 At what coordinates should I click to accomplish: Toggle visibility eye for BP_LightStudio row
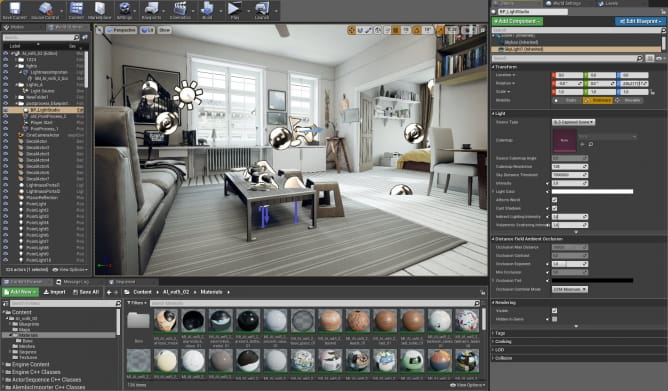click(x=6, y=110)
